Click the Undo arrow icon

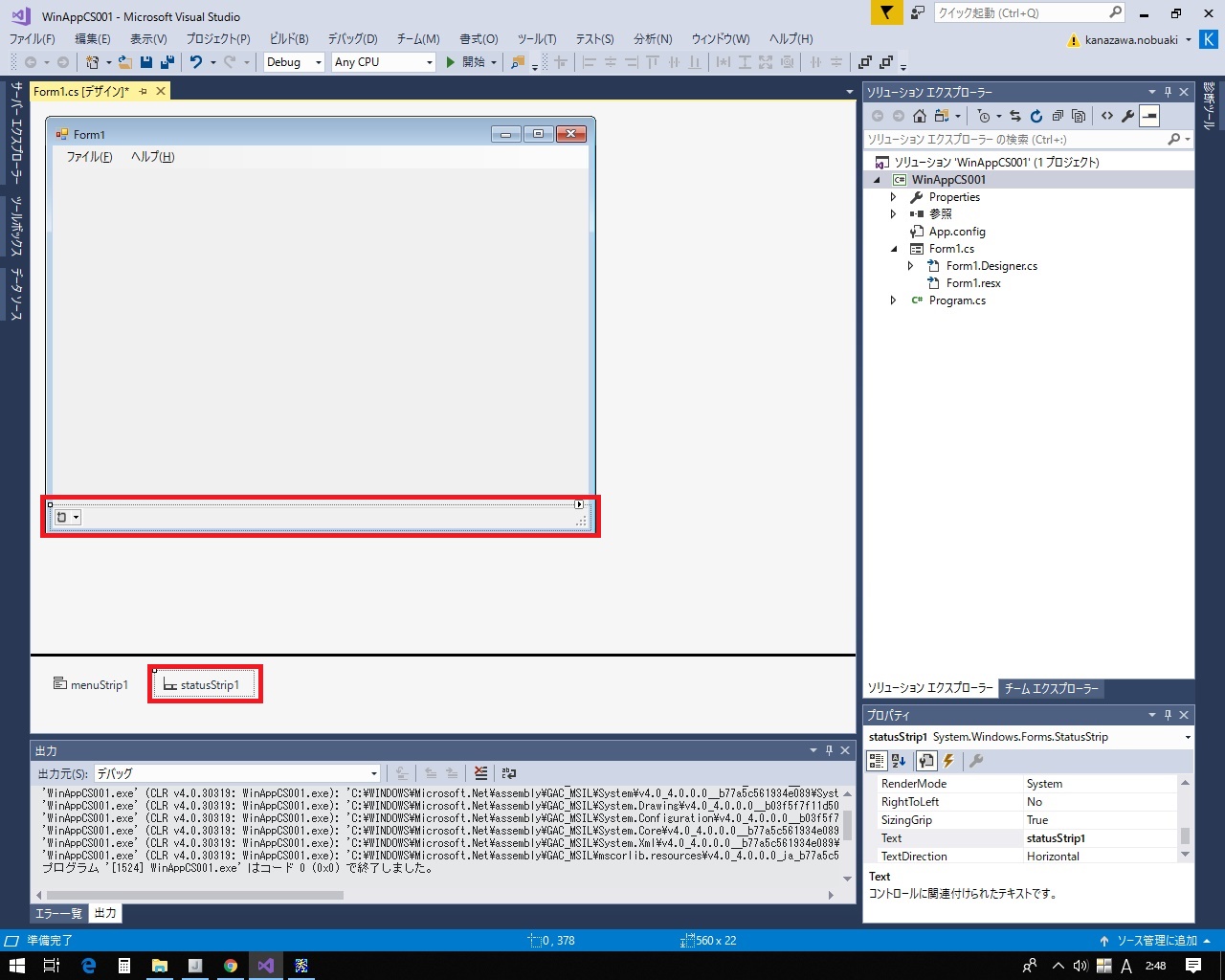(196, 62)
